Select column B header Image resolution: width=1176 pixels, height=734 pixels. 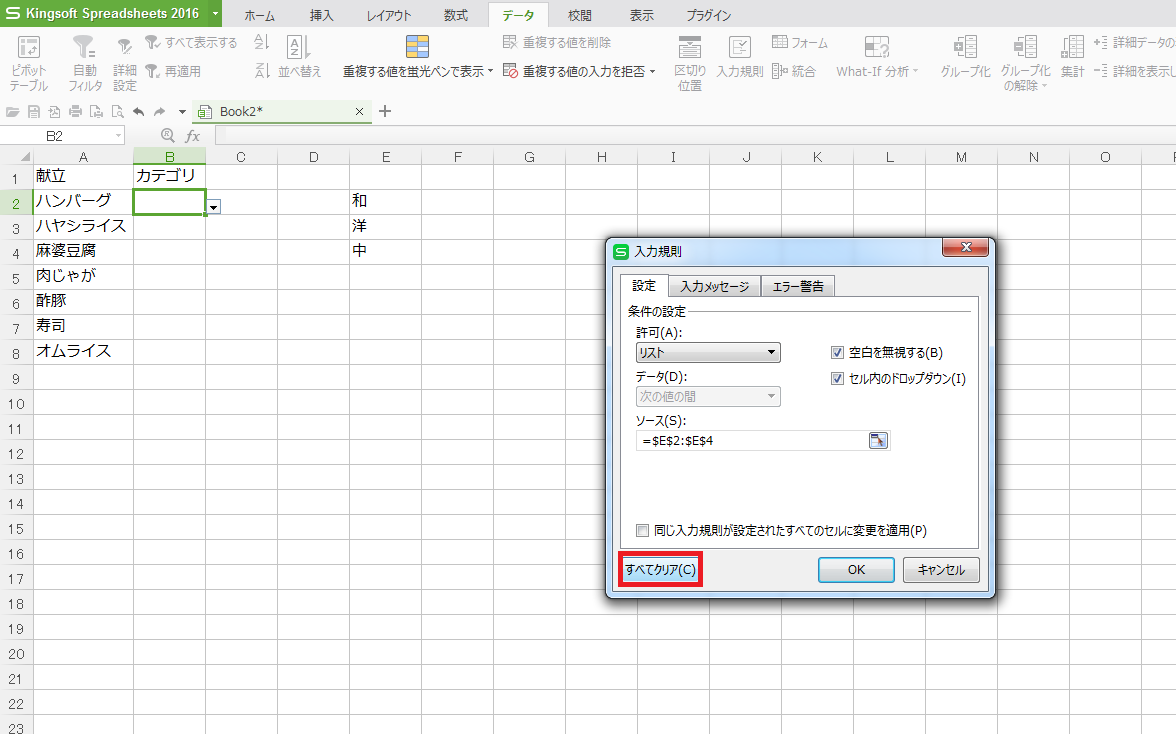pos(170,157)
